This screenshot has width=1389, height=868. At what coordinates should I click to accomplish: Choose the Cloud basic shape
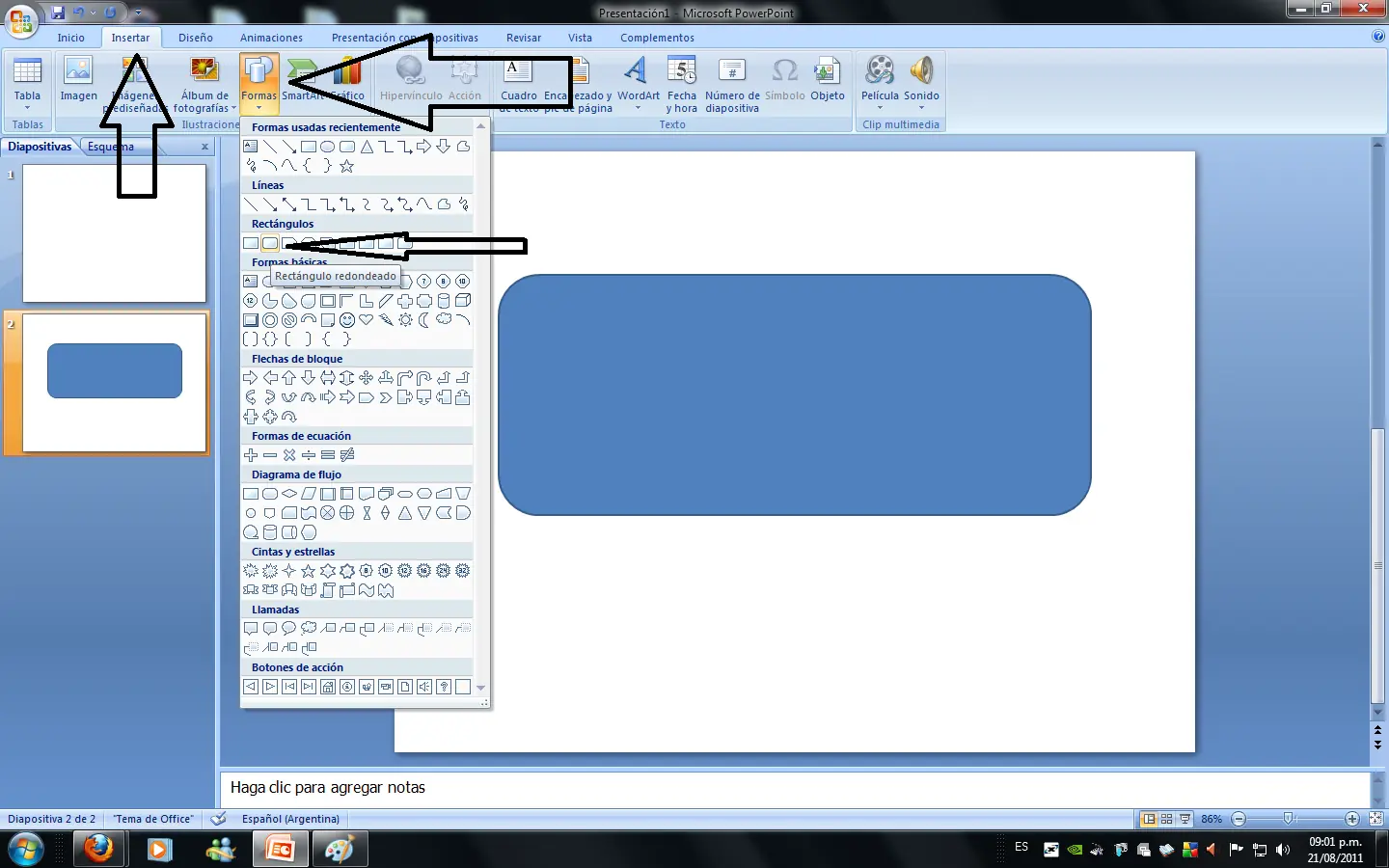coord(444,320)
